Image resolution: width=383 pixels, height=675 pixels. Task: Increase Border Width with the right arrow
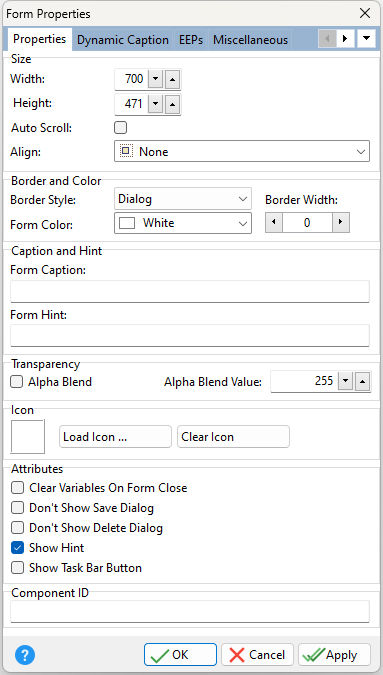click(341, 223)
